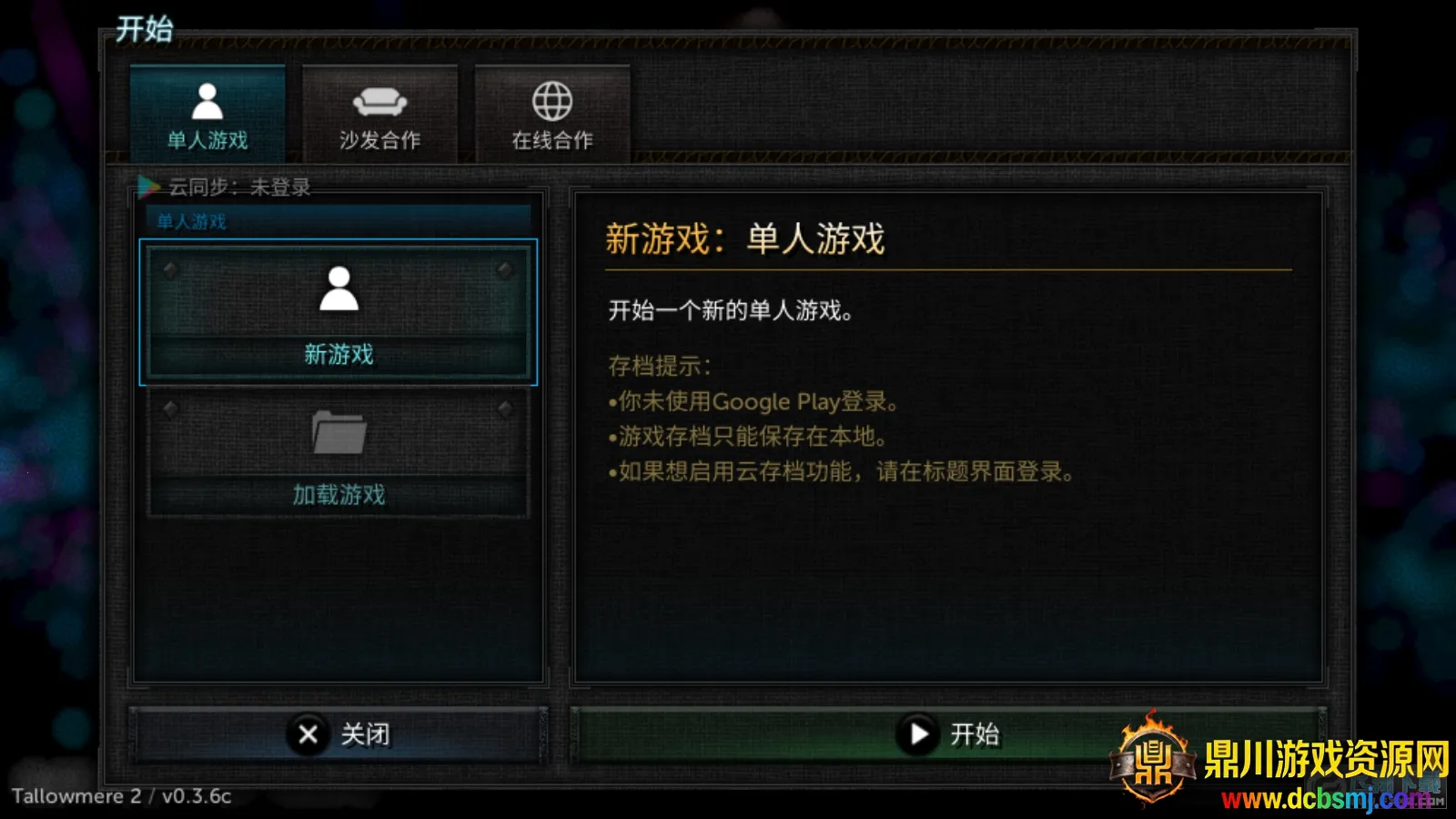The image size is (1456, 819).
Task: Click the 关闭 button
Action: 339,733
